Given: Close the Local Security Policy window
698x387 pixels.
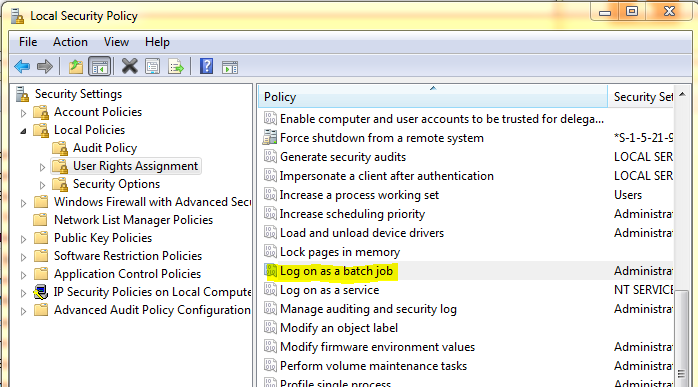Looking at the screenshot, I should (x=669, y=11).
